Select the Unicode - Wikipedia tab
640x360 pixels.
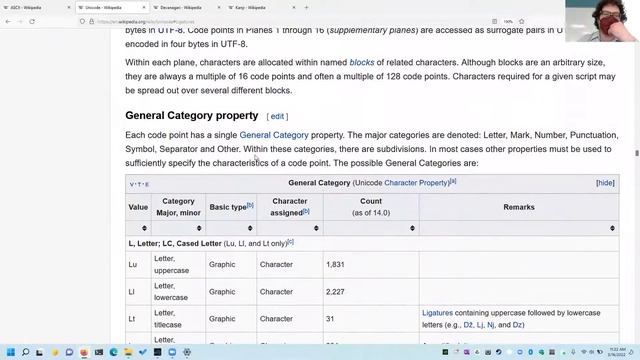click(x=112, y=7)
